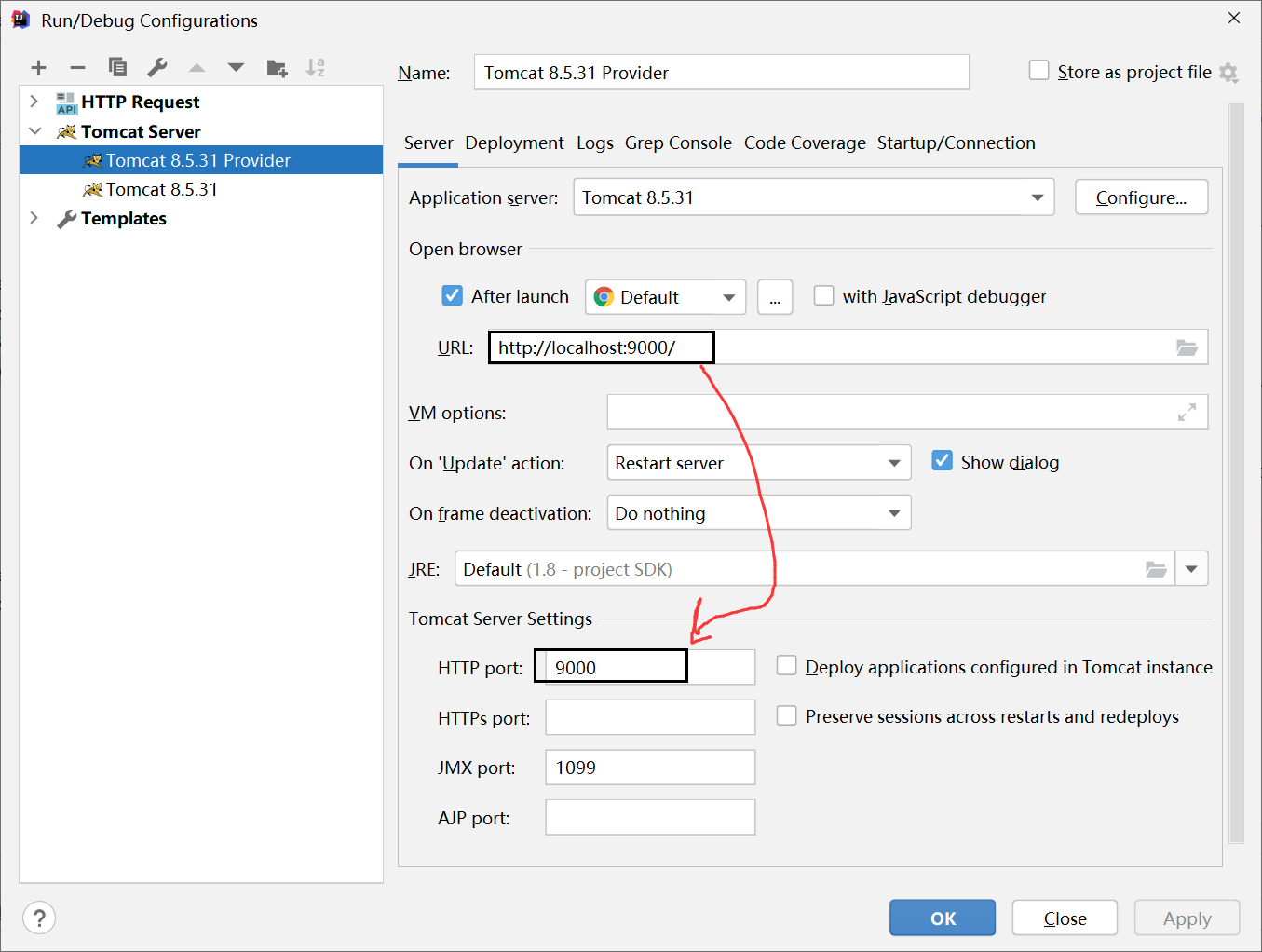Browse for JRE with folder icon
This screenshot has height=952, width=1262.
(1156, 569)
